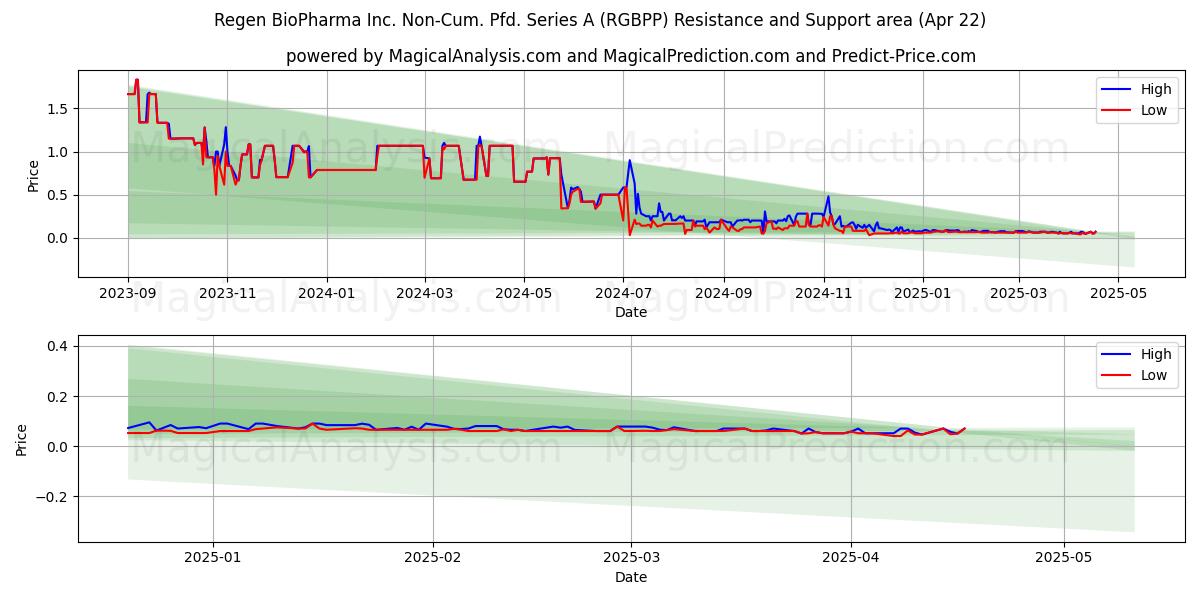Click the '2025-05' tick label on the top chart

[x=1117, y=293]
